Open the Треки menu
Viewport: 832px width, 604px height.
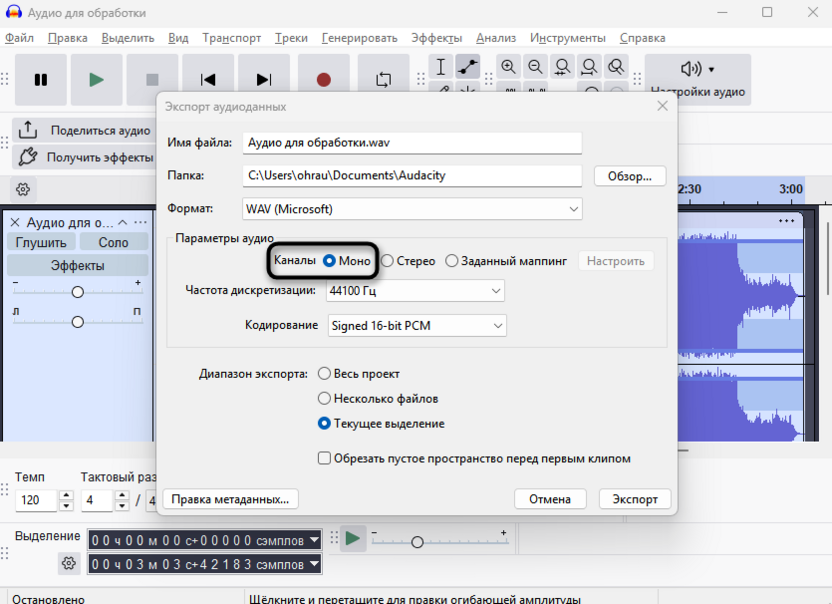point(291,38)
